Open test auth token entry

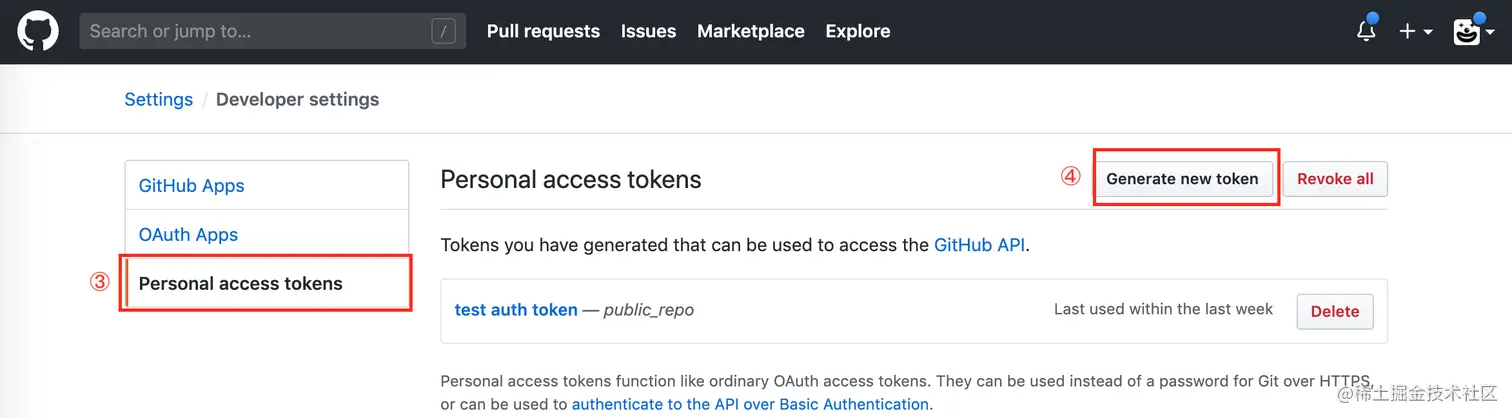coord(516,310)
